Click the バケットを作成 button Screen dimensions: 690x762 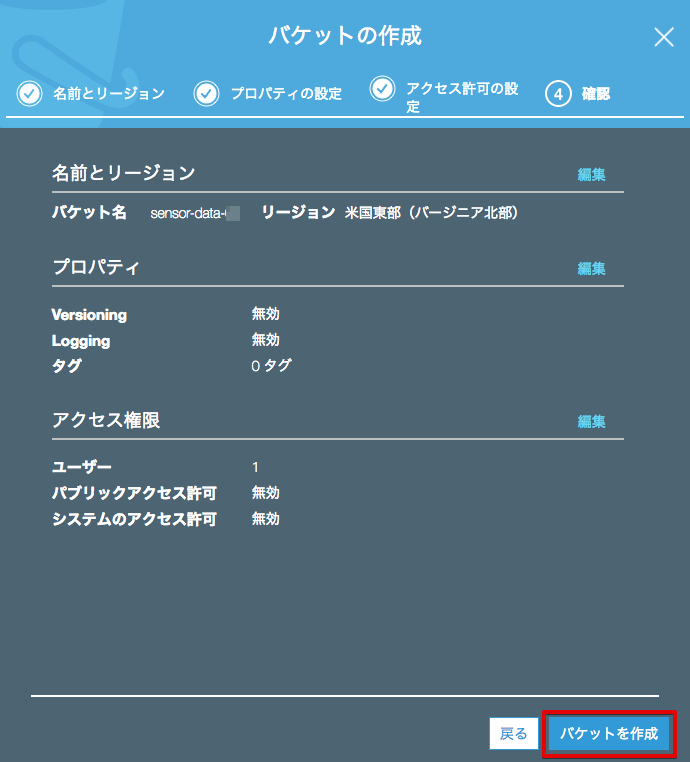coord(609,733)
